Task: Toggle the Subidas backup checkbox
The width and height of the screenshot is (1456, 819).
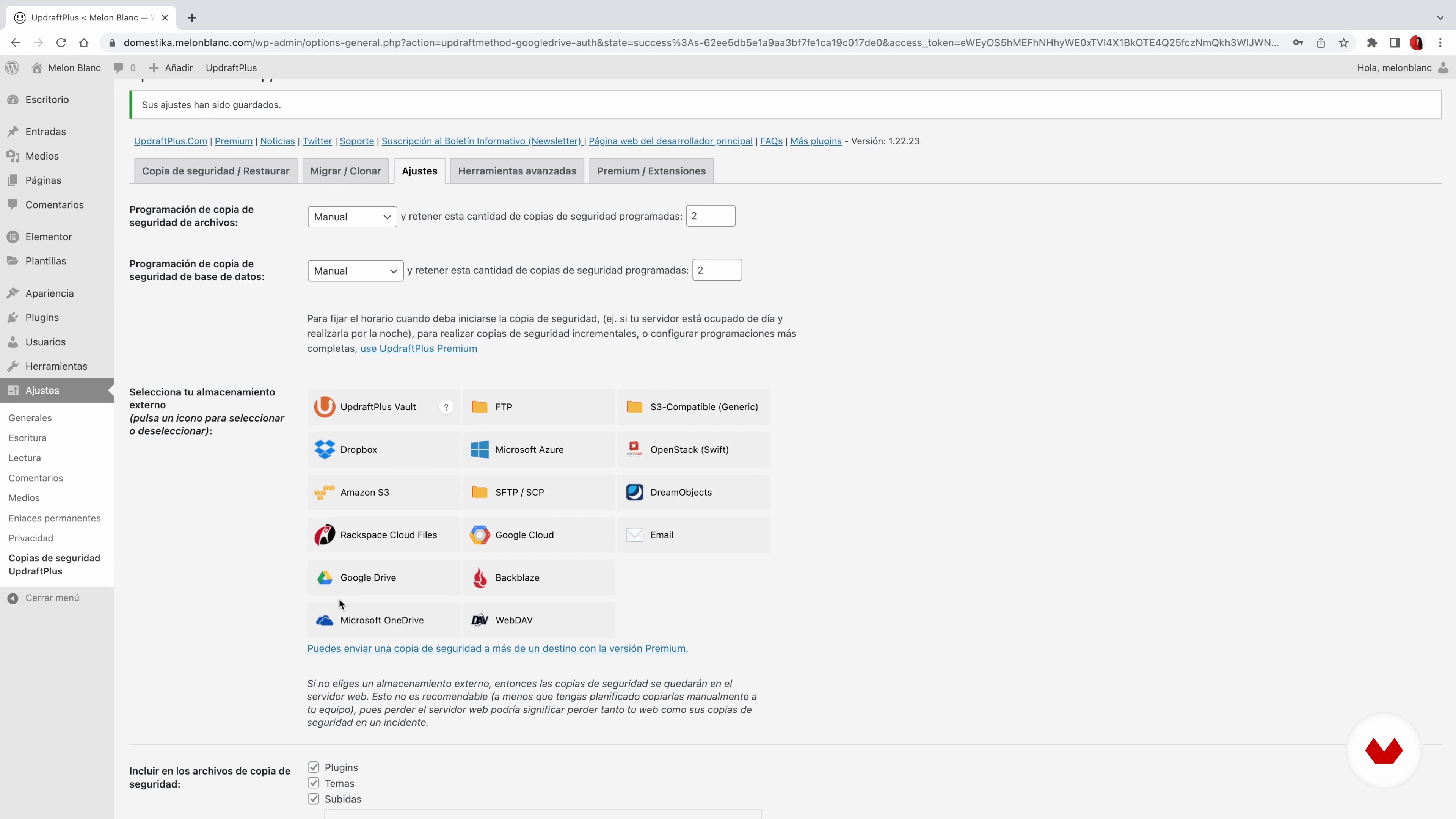Action: coord(313,799)
